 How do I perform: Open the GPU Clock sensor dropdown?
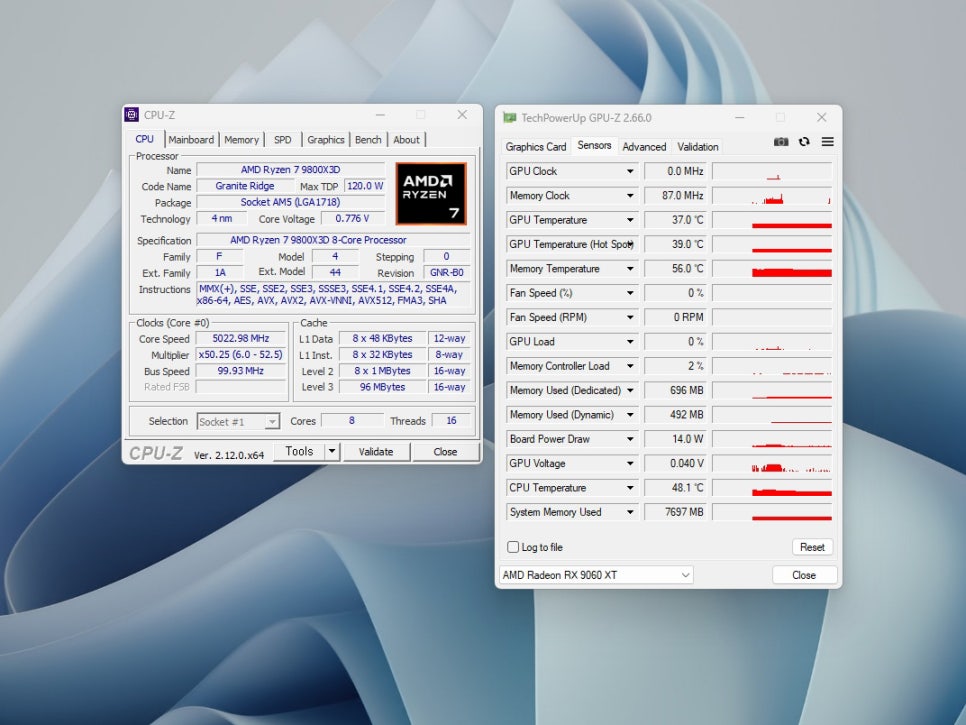630,171
